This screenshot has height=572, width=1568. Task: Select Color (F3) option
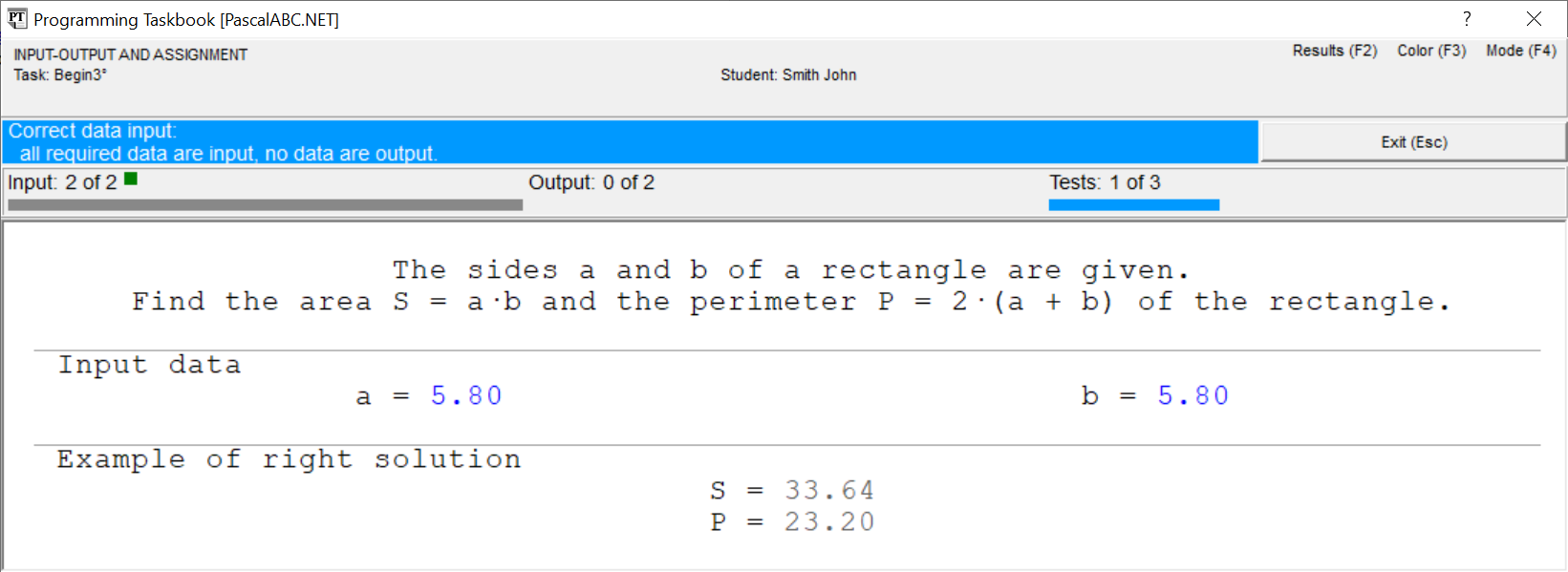point(1431,51)
